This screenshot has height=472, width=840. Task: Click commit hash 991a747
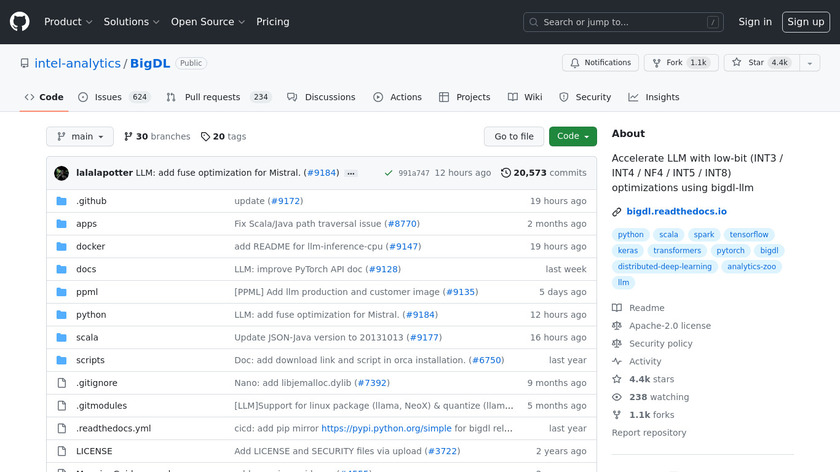pos(414,173)
